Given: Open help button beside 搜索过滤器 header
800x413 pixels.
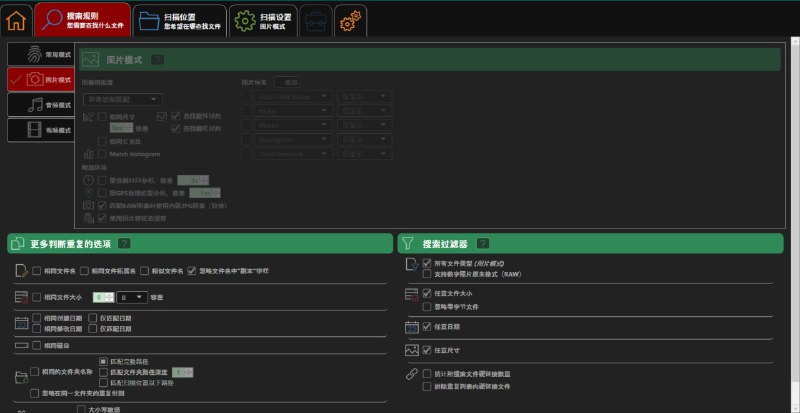Looking at the screenshot, I should 483,244.
